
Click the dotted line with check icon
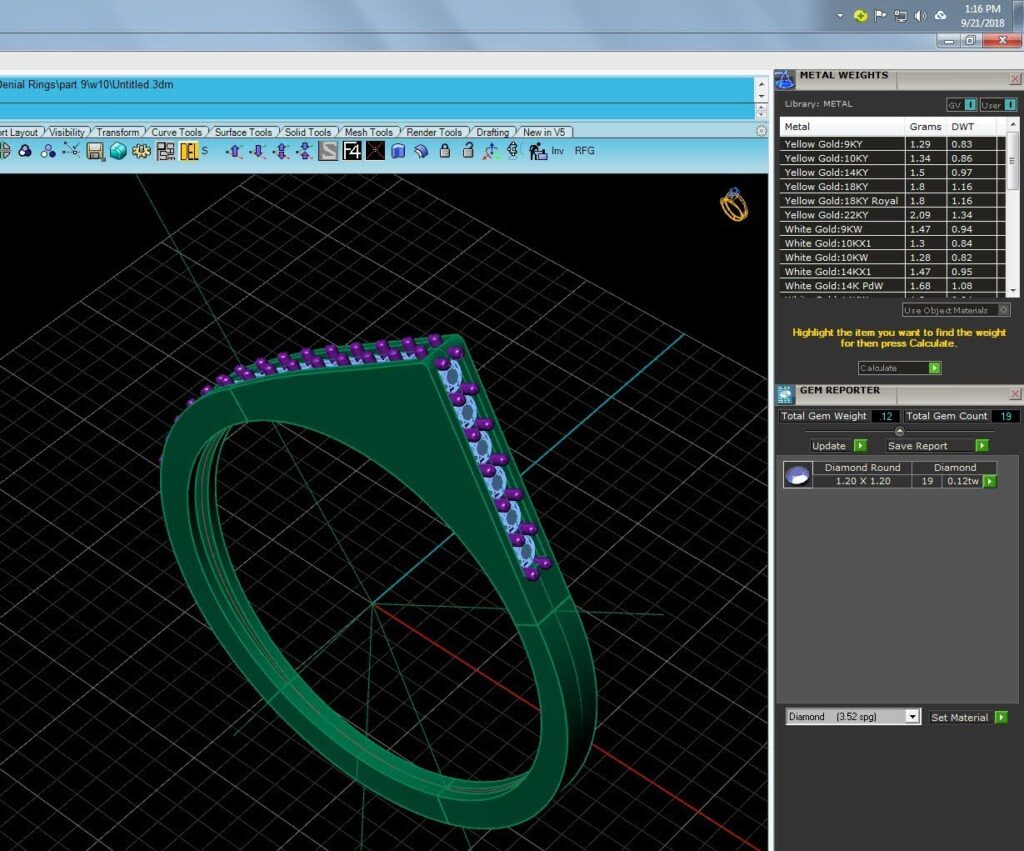[x=71, y=151]
